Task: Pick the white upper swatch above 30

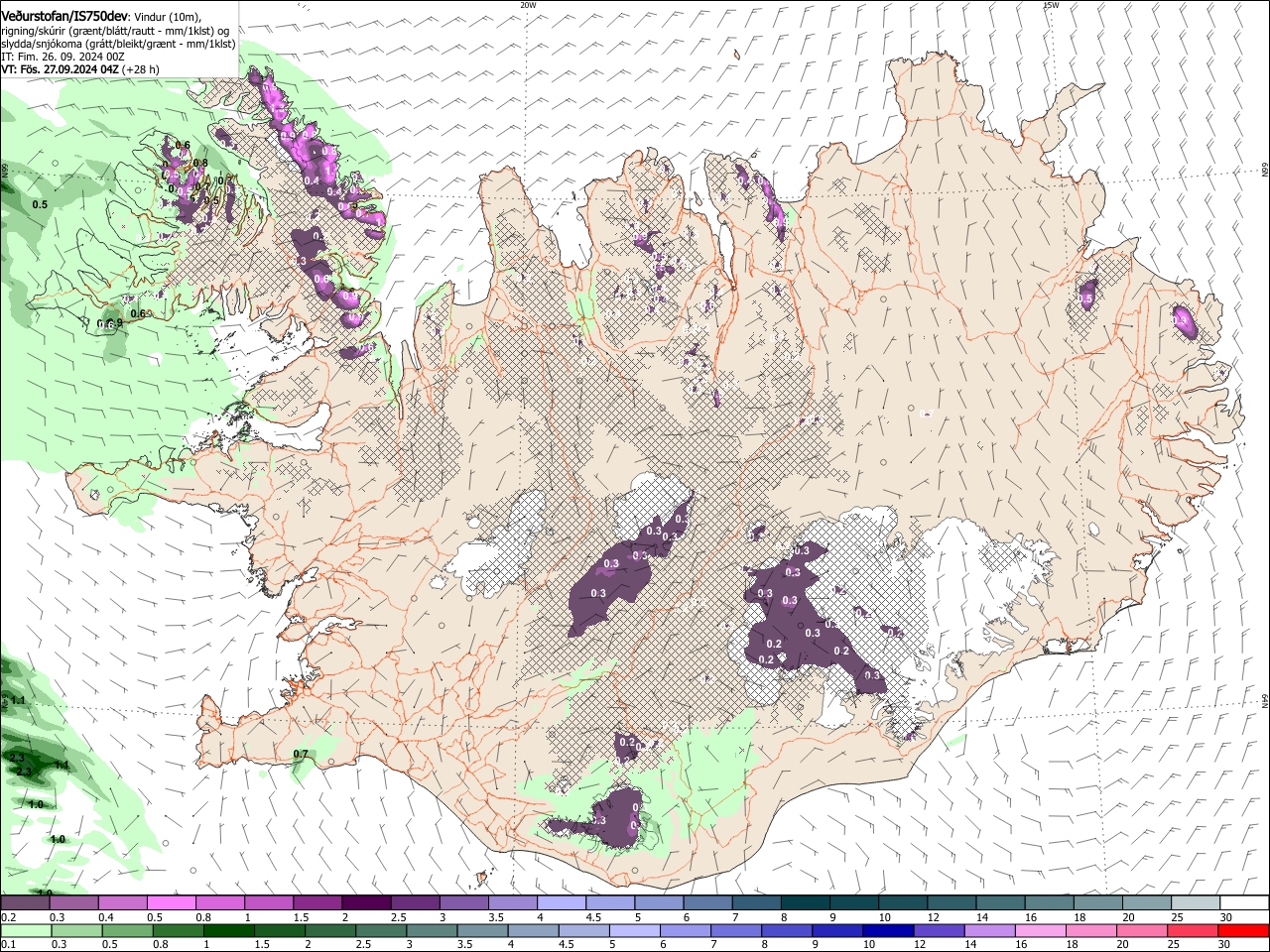Action: (x=1244, y=903)
